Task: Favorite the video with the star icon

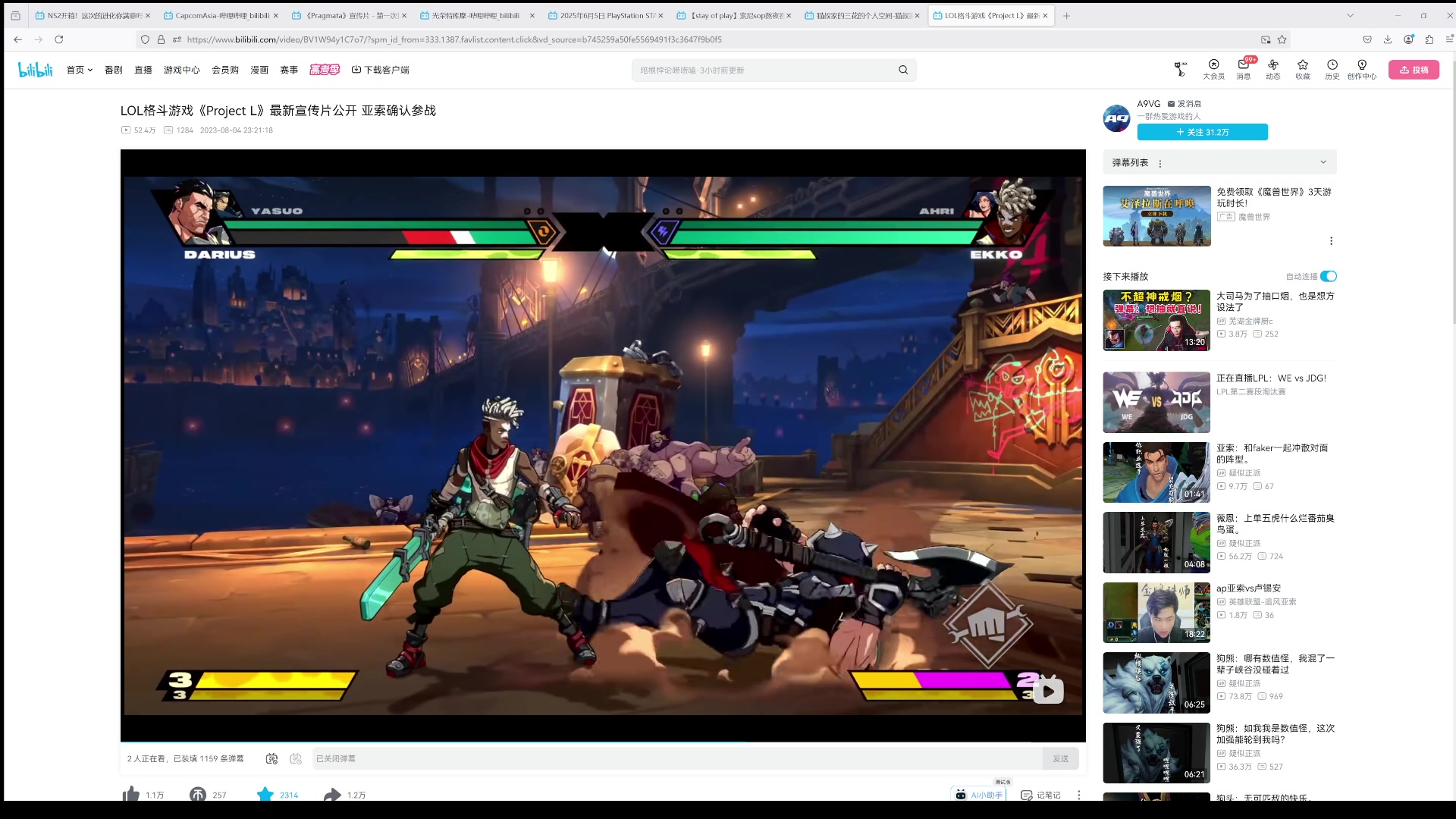Action: point(265,794)
